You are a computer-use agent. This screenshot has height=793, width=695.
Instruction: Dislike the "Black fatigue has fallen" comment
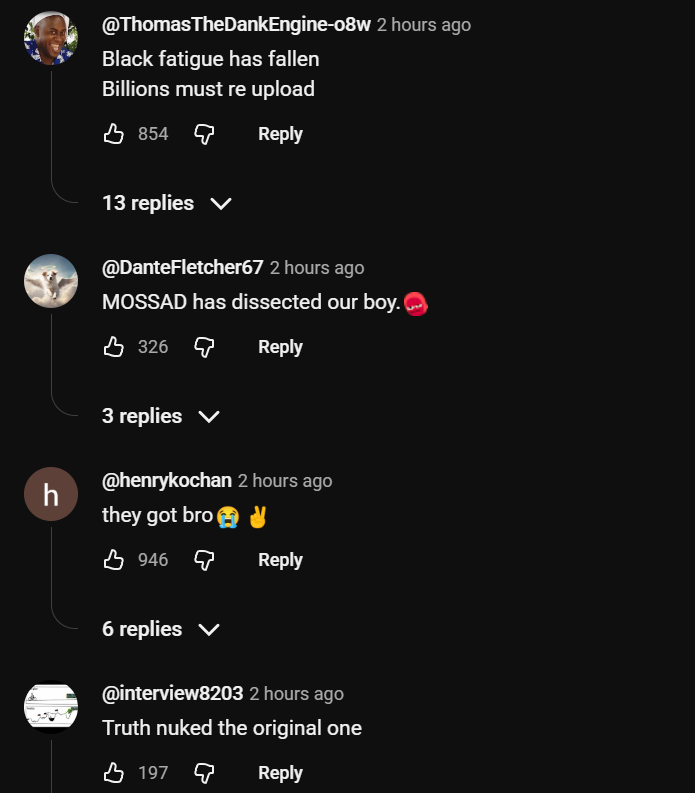204,134
